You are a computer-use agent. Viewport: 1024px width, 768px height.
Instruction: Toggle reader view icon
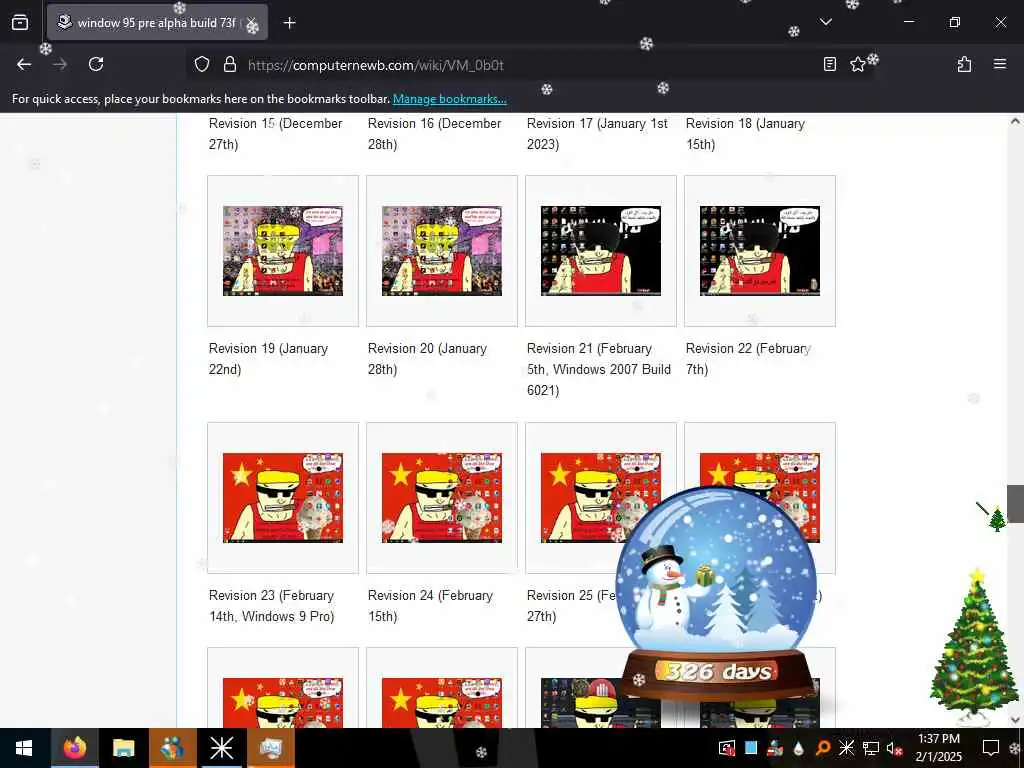click(829, 64)
